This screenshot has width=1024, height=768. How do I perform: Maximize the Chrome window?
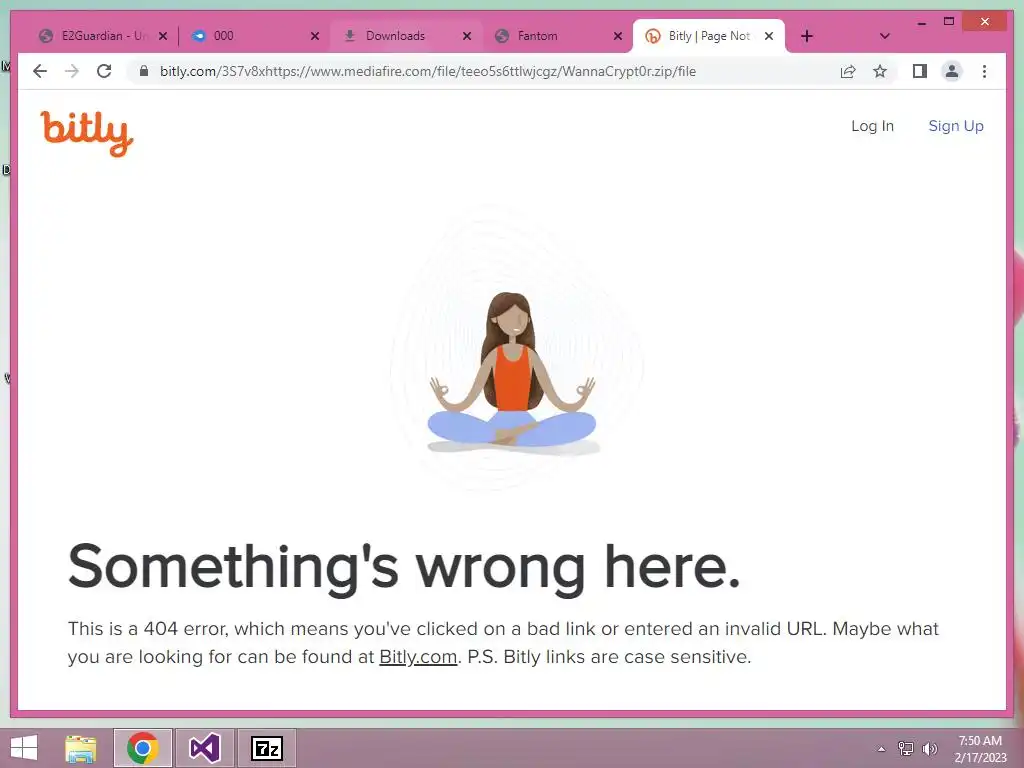coord(949,22)
